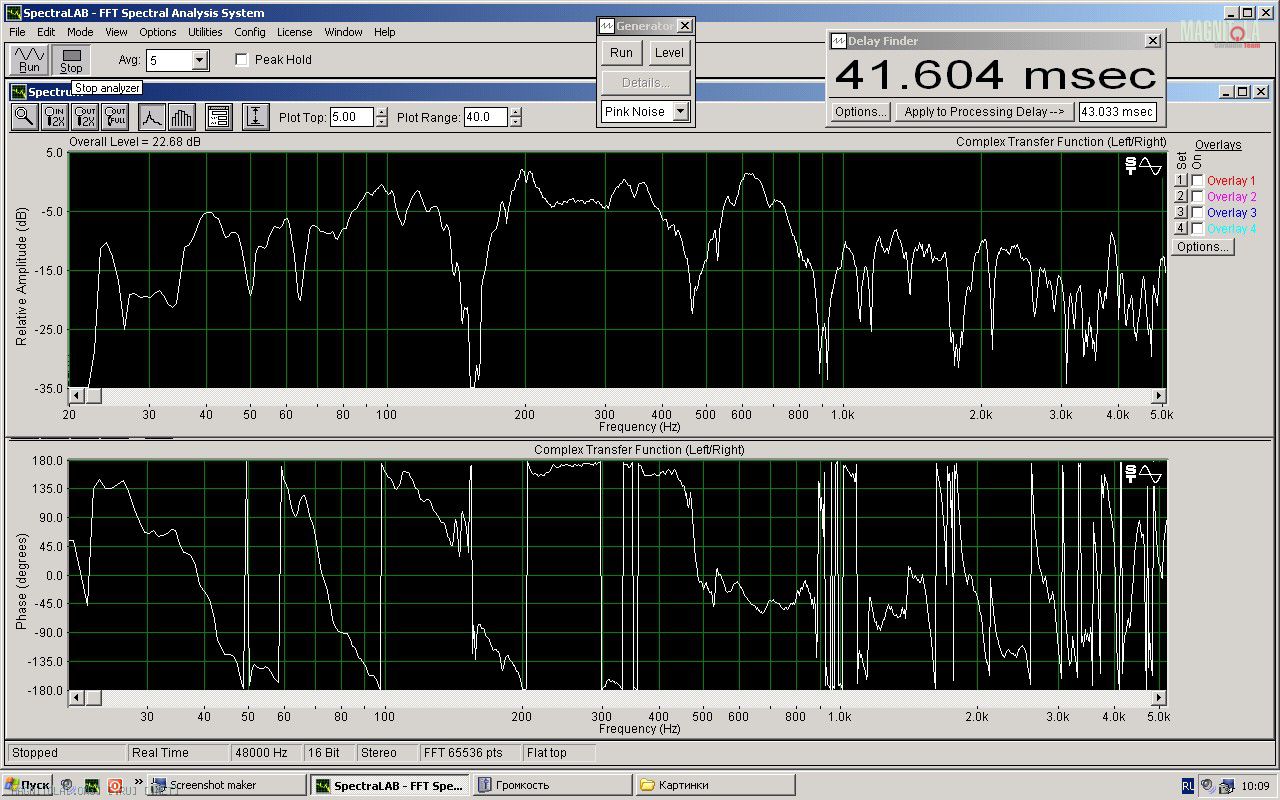Select the magnifier zoom tool
The image size is (1280, 800).
tap(24, 117)
